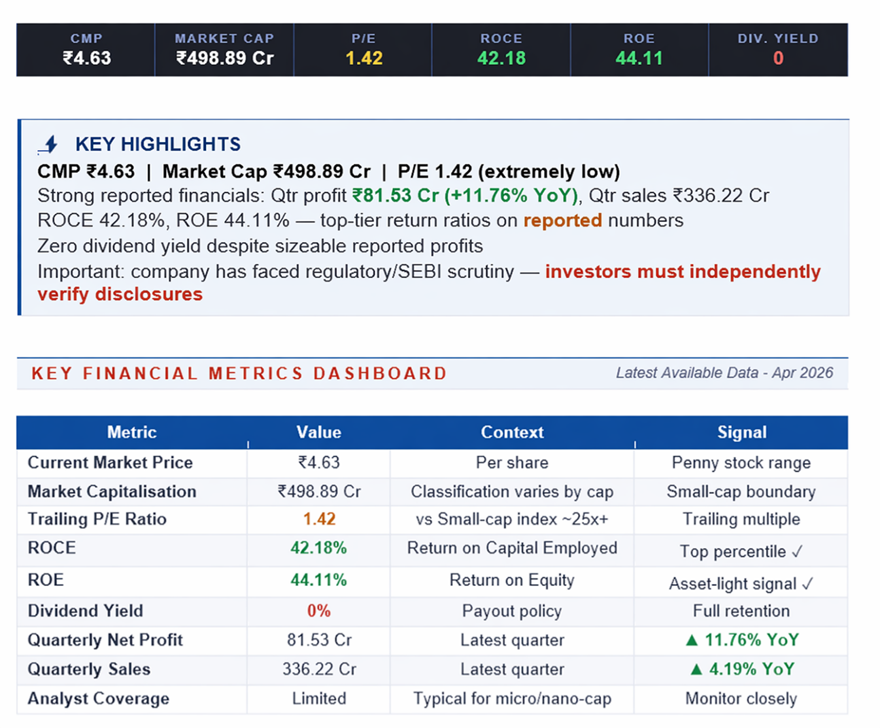Image resolution: width=880 pixels, height=728 pixels.
Task: Click the Signal column header
Action: (x=741, y=433)
